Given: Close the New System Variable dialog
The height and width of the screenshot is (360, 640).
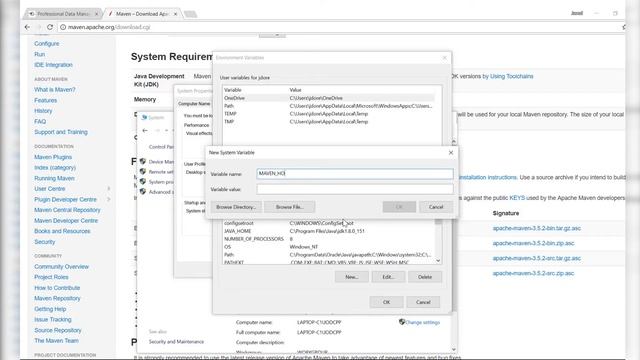Looking at the screenshot, I should tap(451, 152).
